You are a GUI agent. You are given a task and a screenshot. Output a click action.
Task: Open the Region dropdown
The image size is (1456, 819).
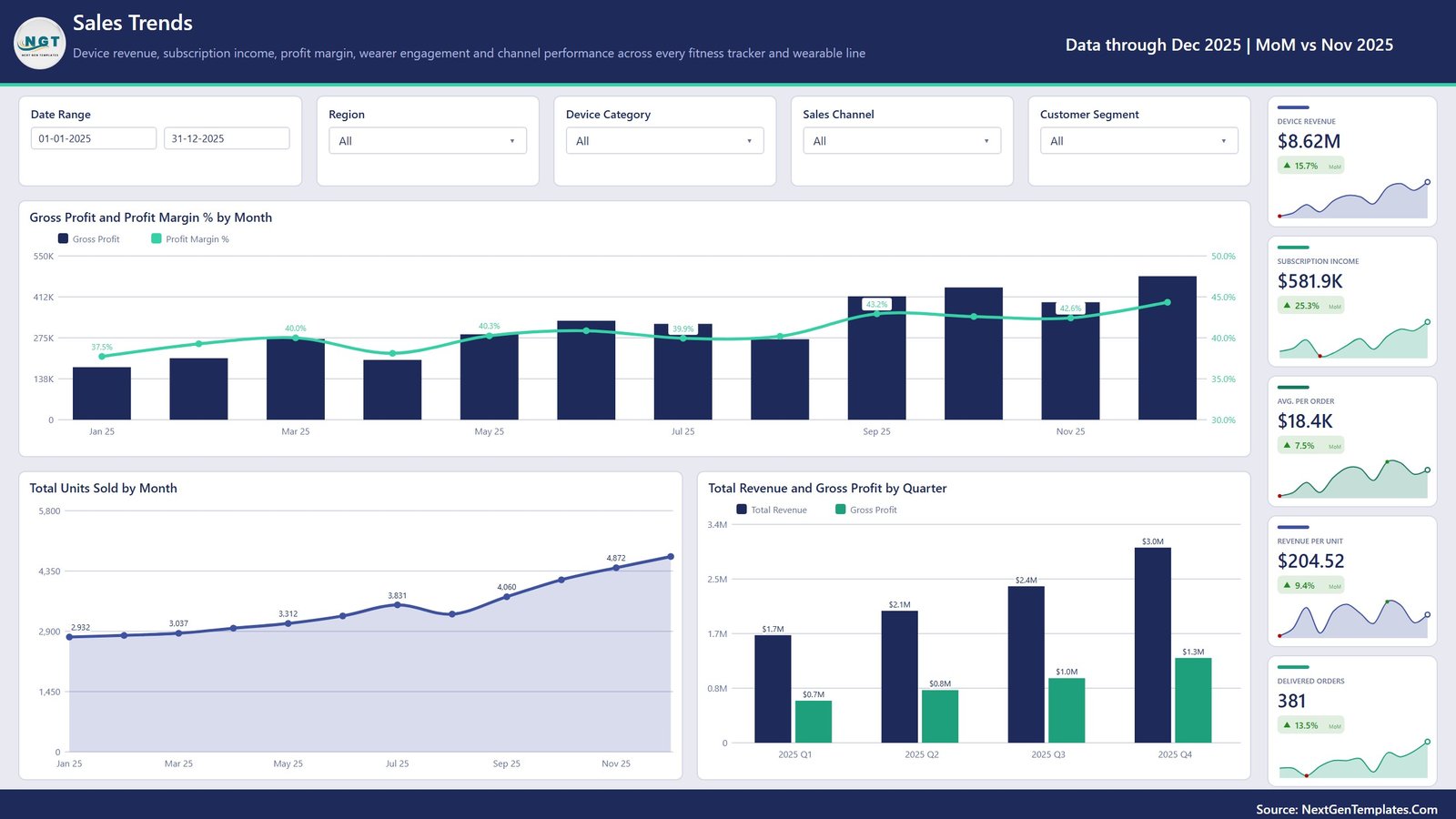pyautogui.click(x=428, y=141)
